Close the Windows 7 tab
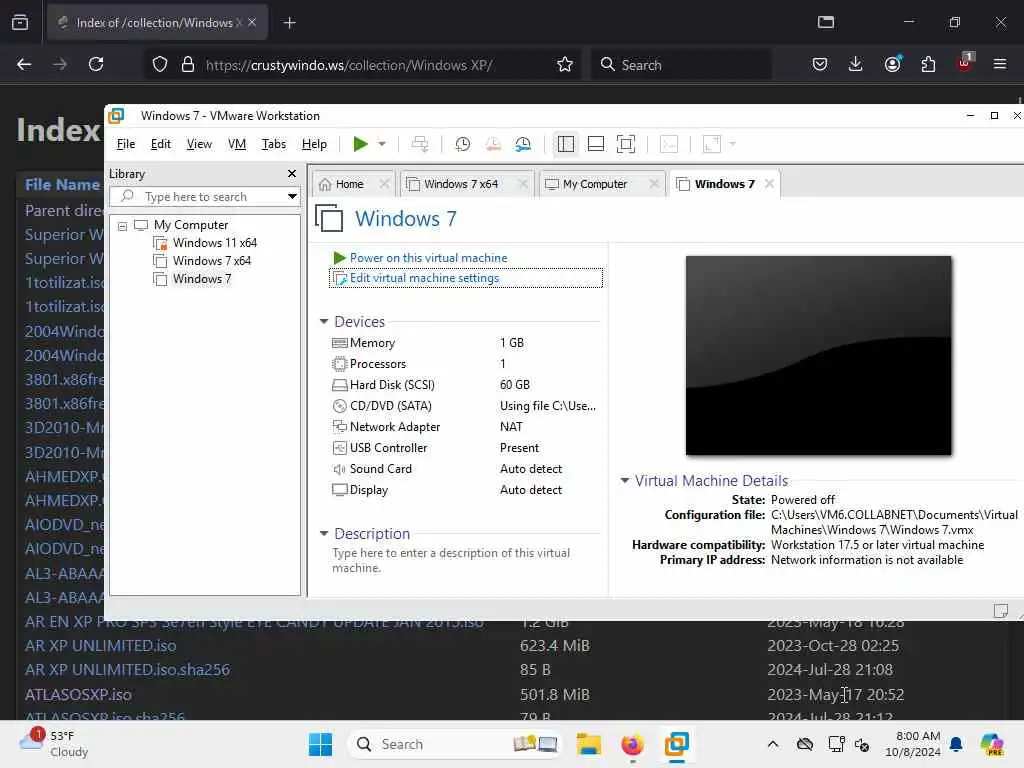Screen dimensions: 1024x768 [x=769, y=184]
